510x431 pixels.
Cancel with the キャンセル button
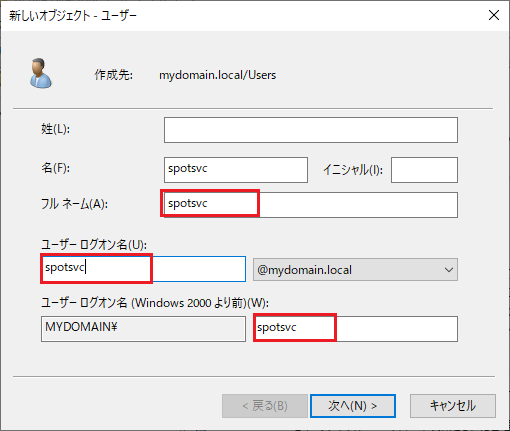[453, 406]
